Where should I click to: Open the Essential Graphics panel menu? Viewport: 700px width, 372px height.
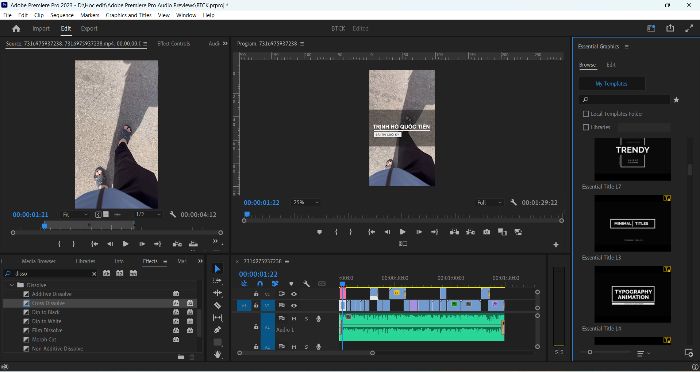[626, 46]
